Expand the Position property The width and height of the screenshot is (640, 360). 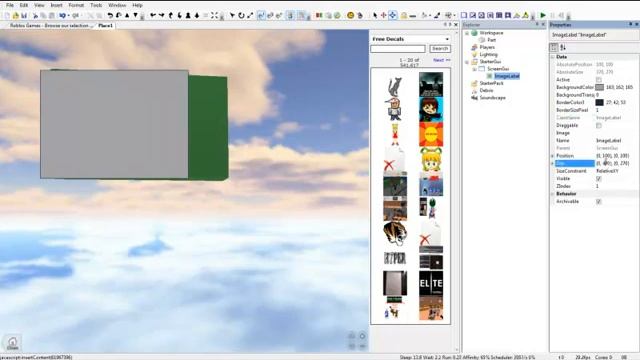point(553,156)
